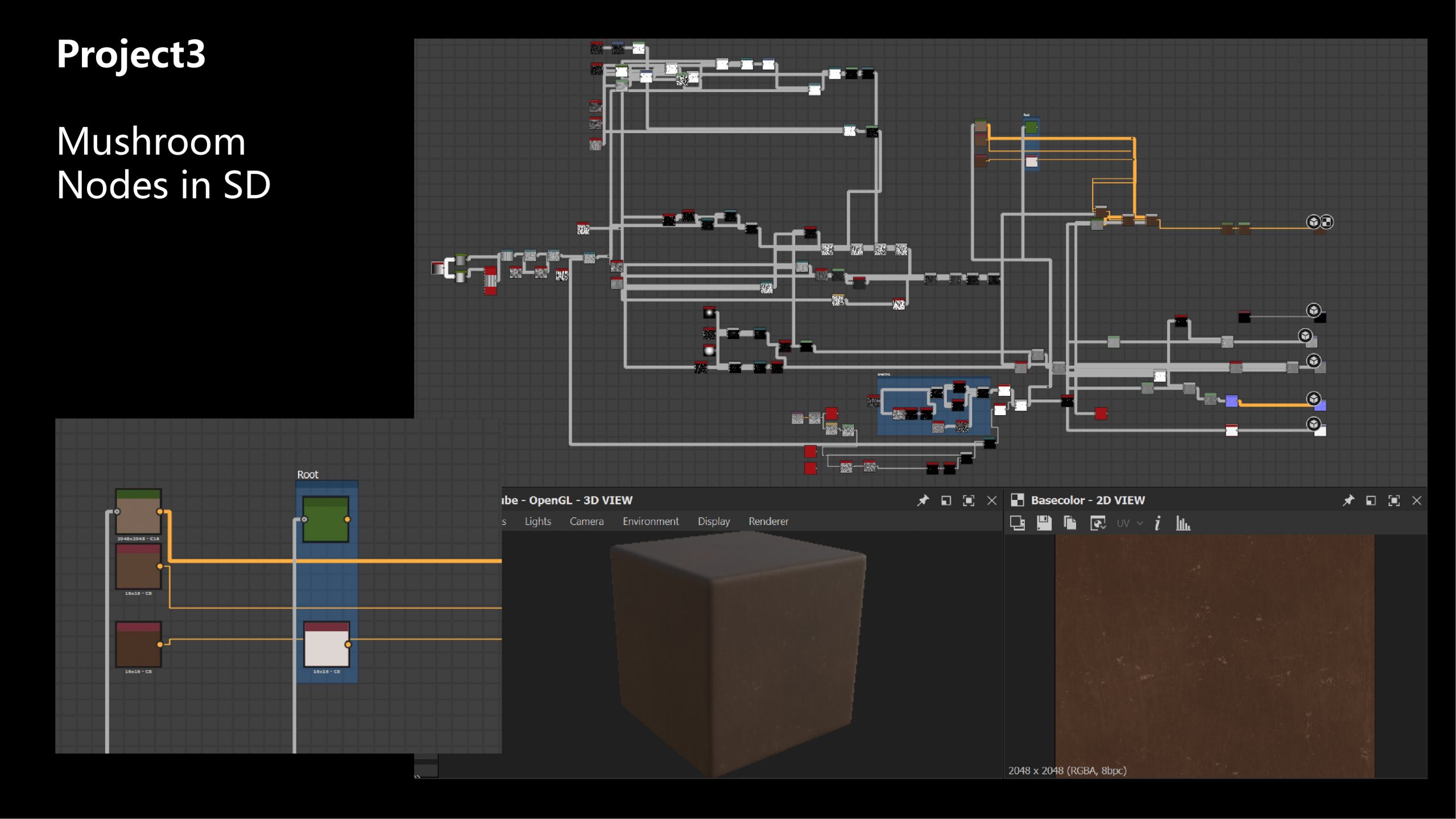Click the Root frame label
1456x819 pixels.
[308, 474]
